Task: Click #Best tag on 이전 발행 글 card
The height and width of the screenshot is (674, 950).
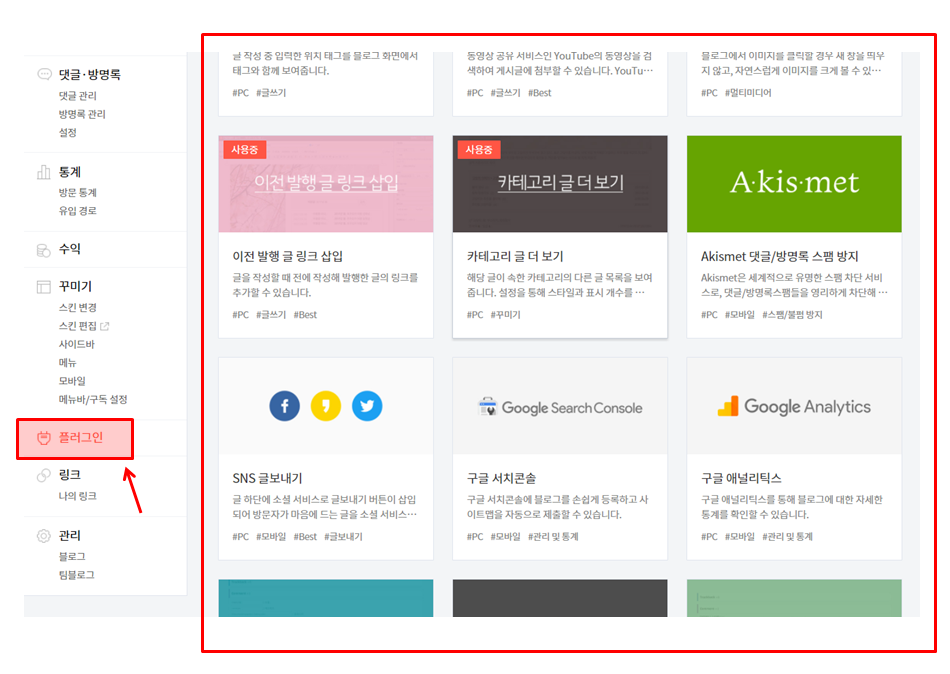Action: (x=305, y=315)
